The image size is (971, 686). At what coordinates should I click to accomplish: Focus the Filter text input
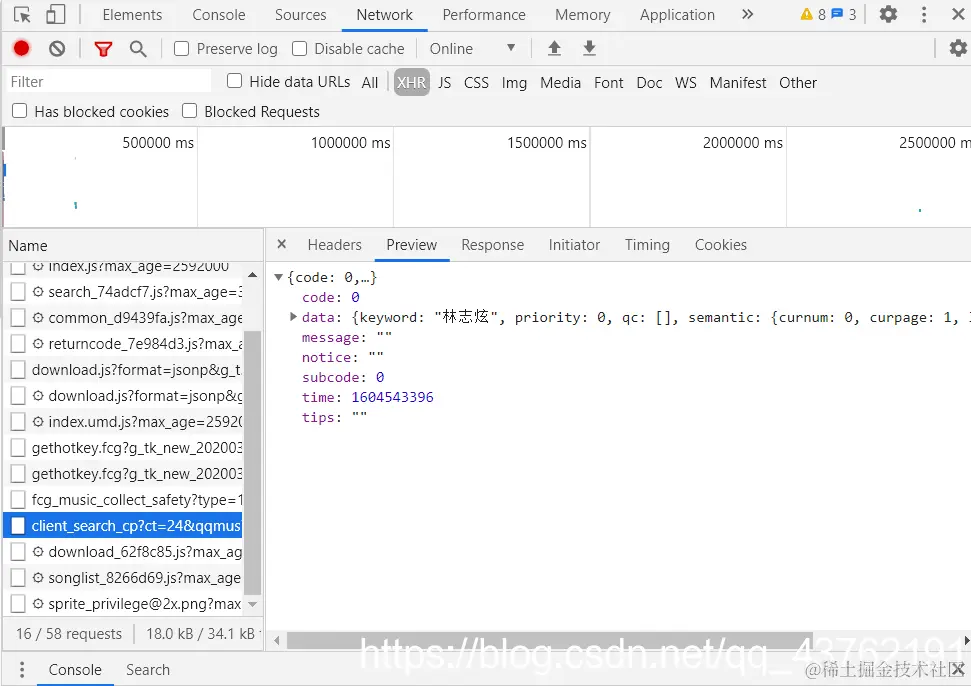pyautogui.click(x=109, y=81)
